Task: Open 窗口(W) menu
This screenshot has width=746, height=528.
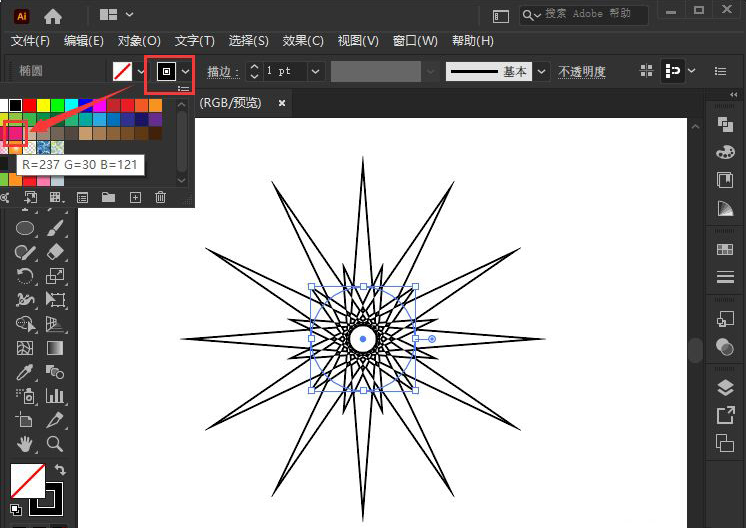Action: (415, 41)
